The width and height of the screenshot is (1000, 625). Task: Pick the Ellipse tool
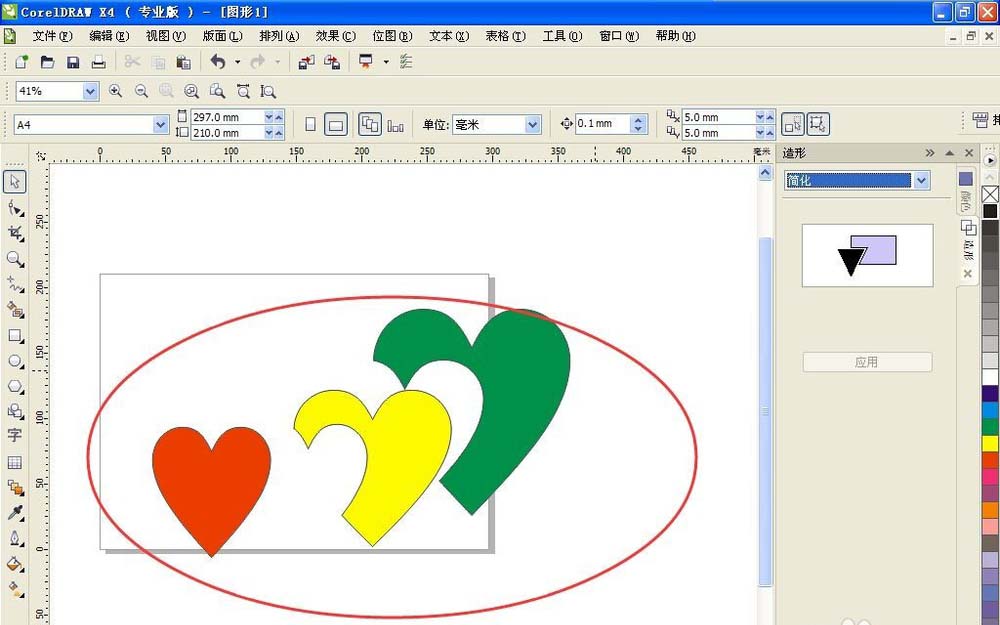pyautogui.click(x=15, y=361)
